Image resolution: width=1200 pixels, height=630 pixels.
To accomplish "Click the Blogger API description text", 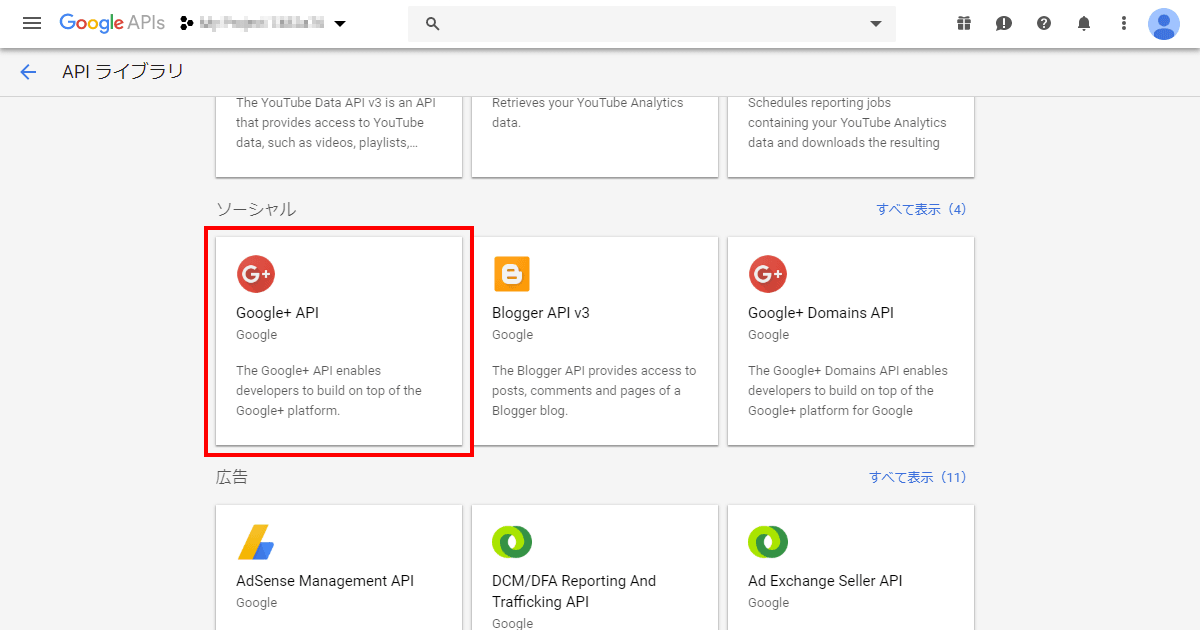I will 594,391.
